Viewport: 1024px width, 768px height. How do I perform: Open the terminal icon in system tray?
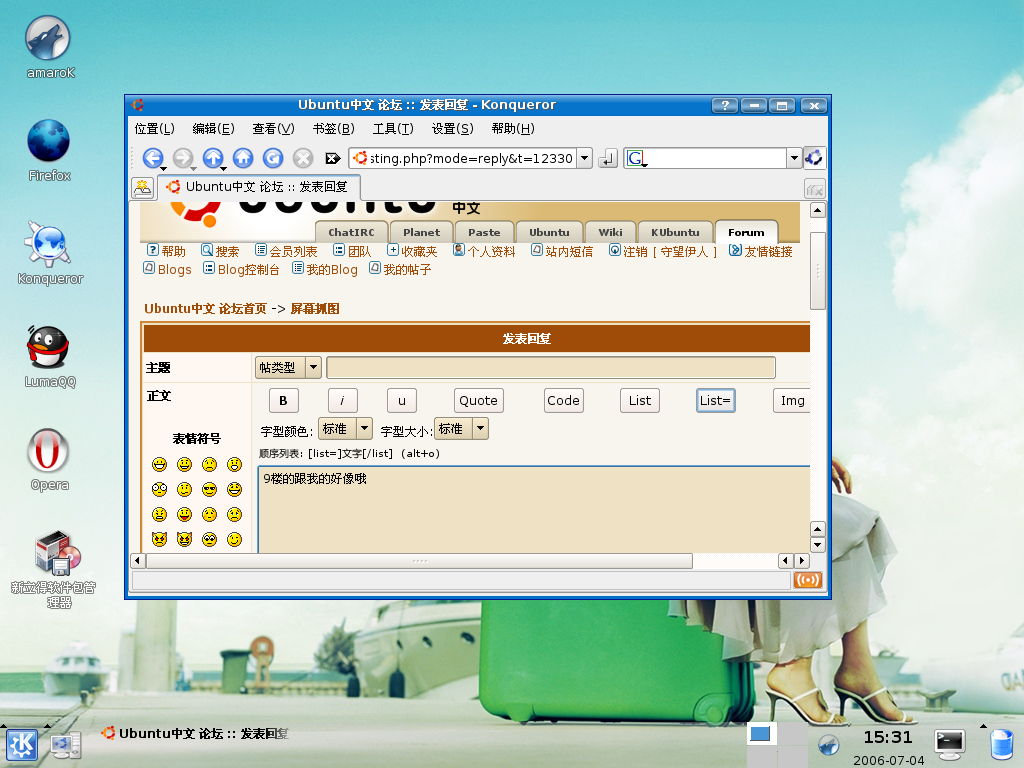(950, 743)
